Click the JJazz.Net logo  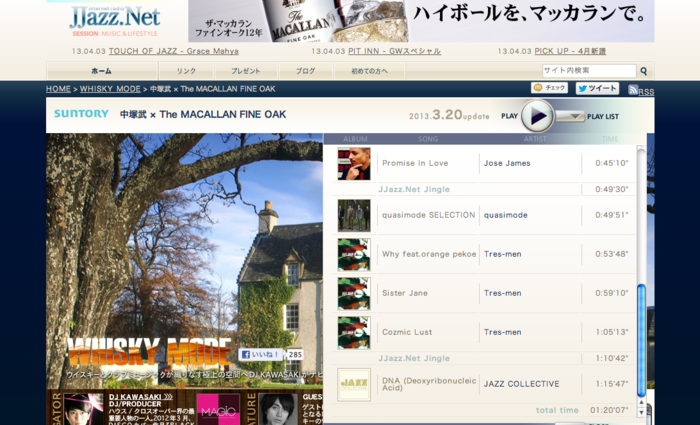[x=115, y=20]
